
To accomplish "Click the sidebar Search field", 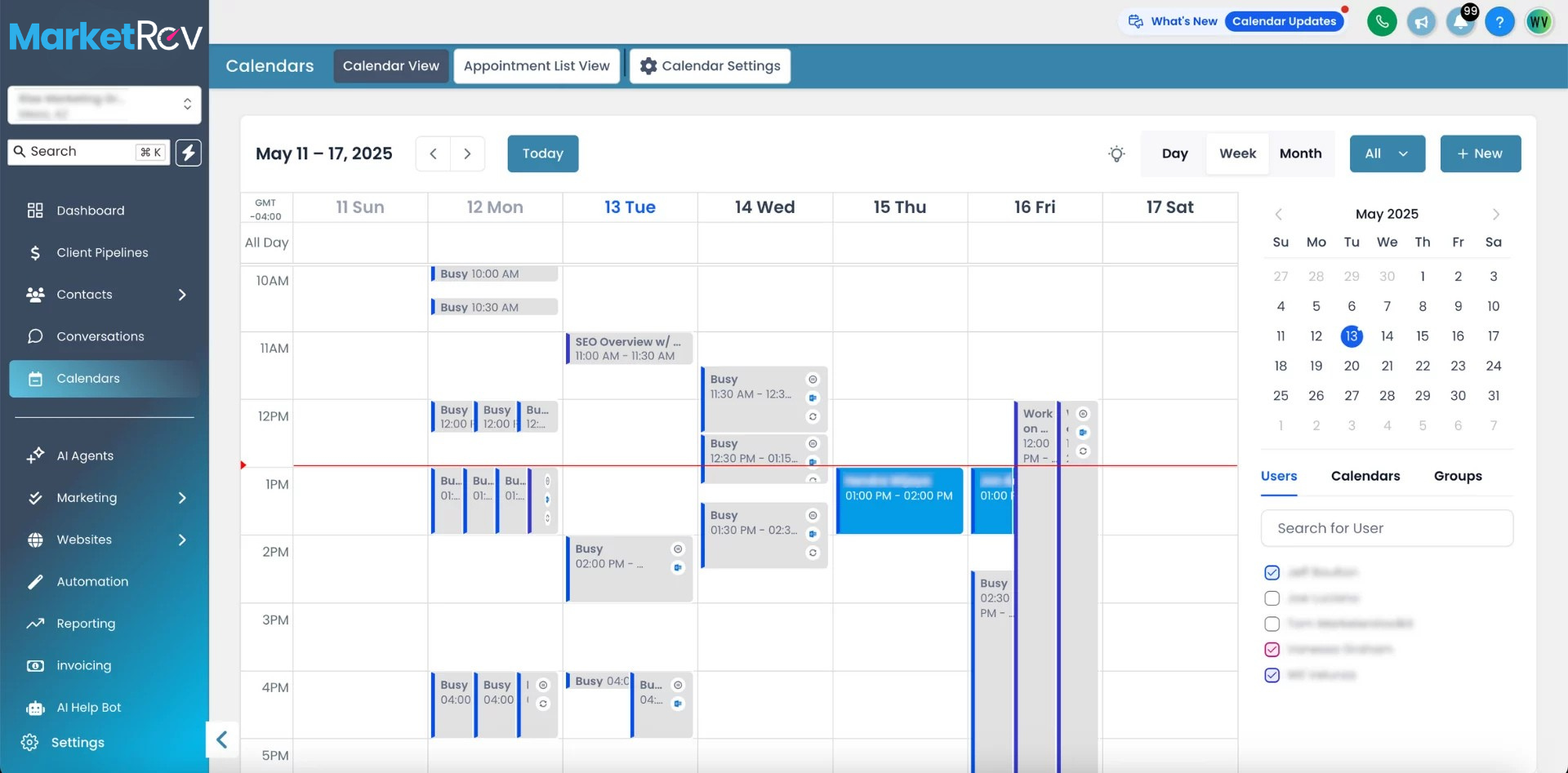I will [x=89, y=152].
